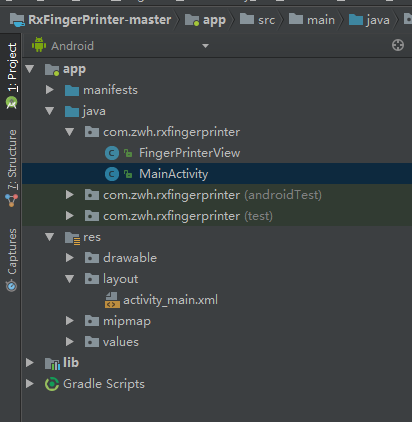Expand the Gradle Scripts arrow
Image resolution: width=412 pixels, height=422 pixels.
pyautogui.click(x=30, y=384)
